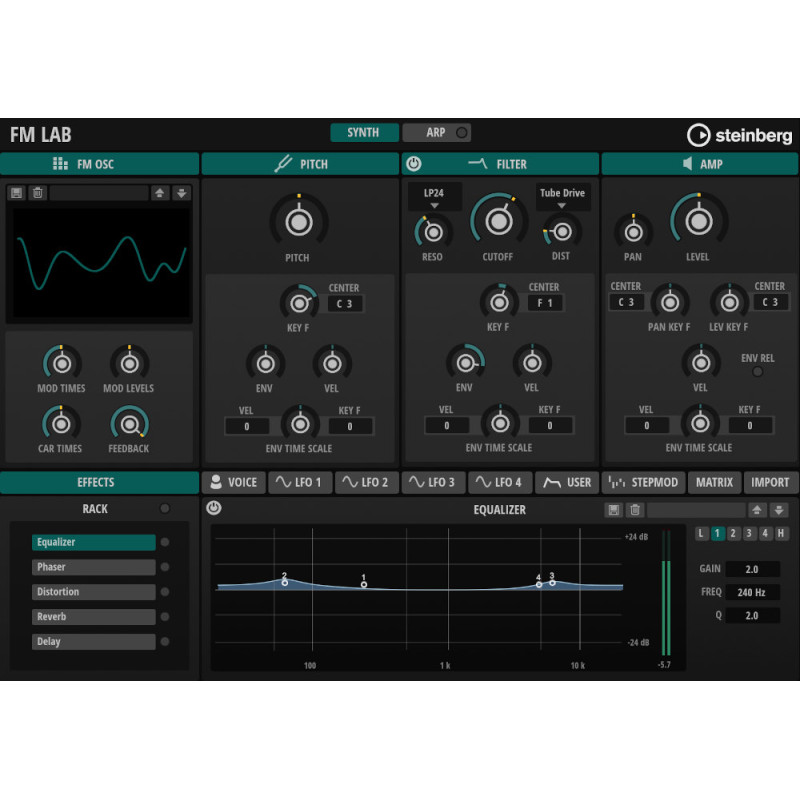Enable the Delay effect LED
Screen dimensions: 800x800
click(x=165, y=642)
